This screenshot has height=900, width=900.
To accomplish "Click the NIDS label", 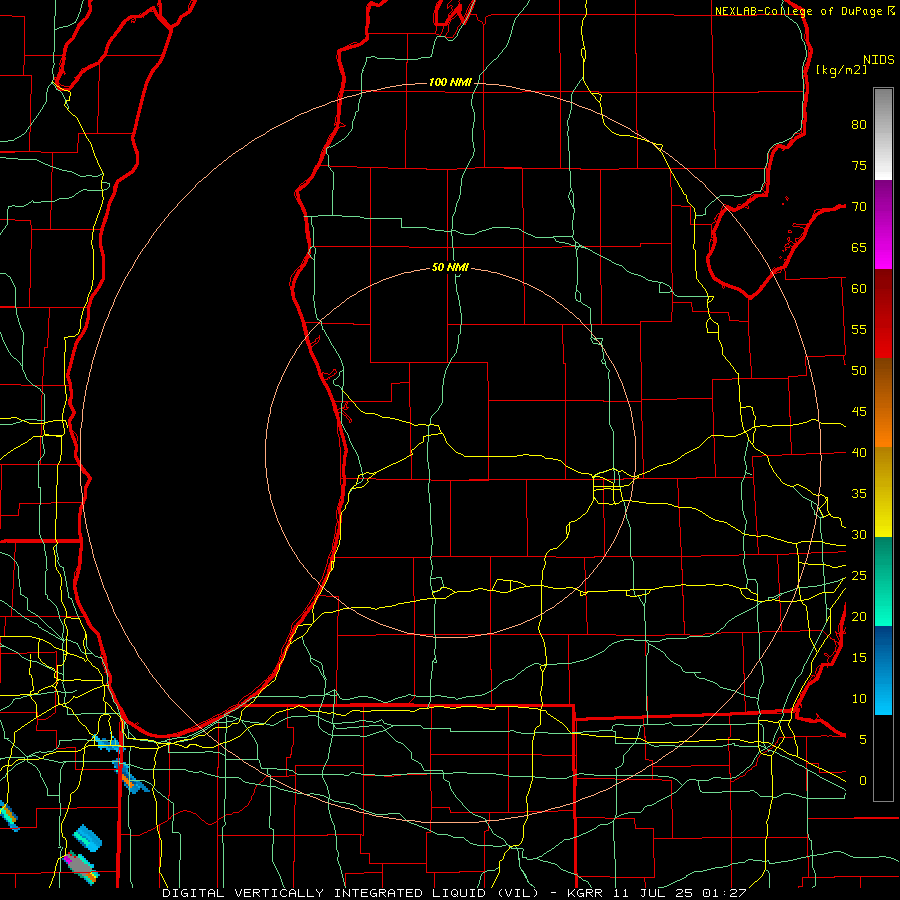I will tap(879, 60).
